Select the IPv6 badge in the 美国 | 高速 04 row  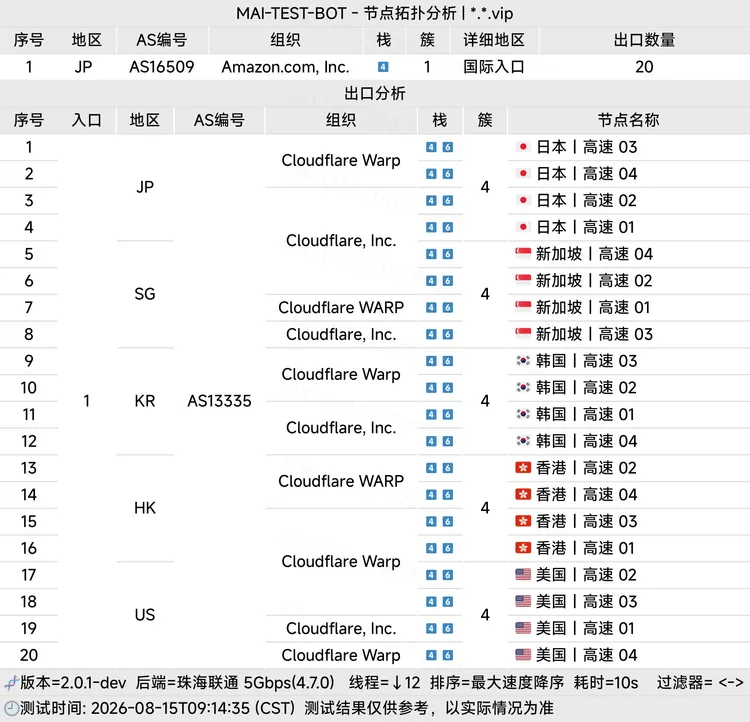(x=448, y=655)
